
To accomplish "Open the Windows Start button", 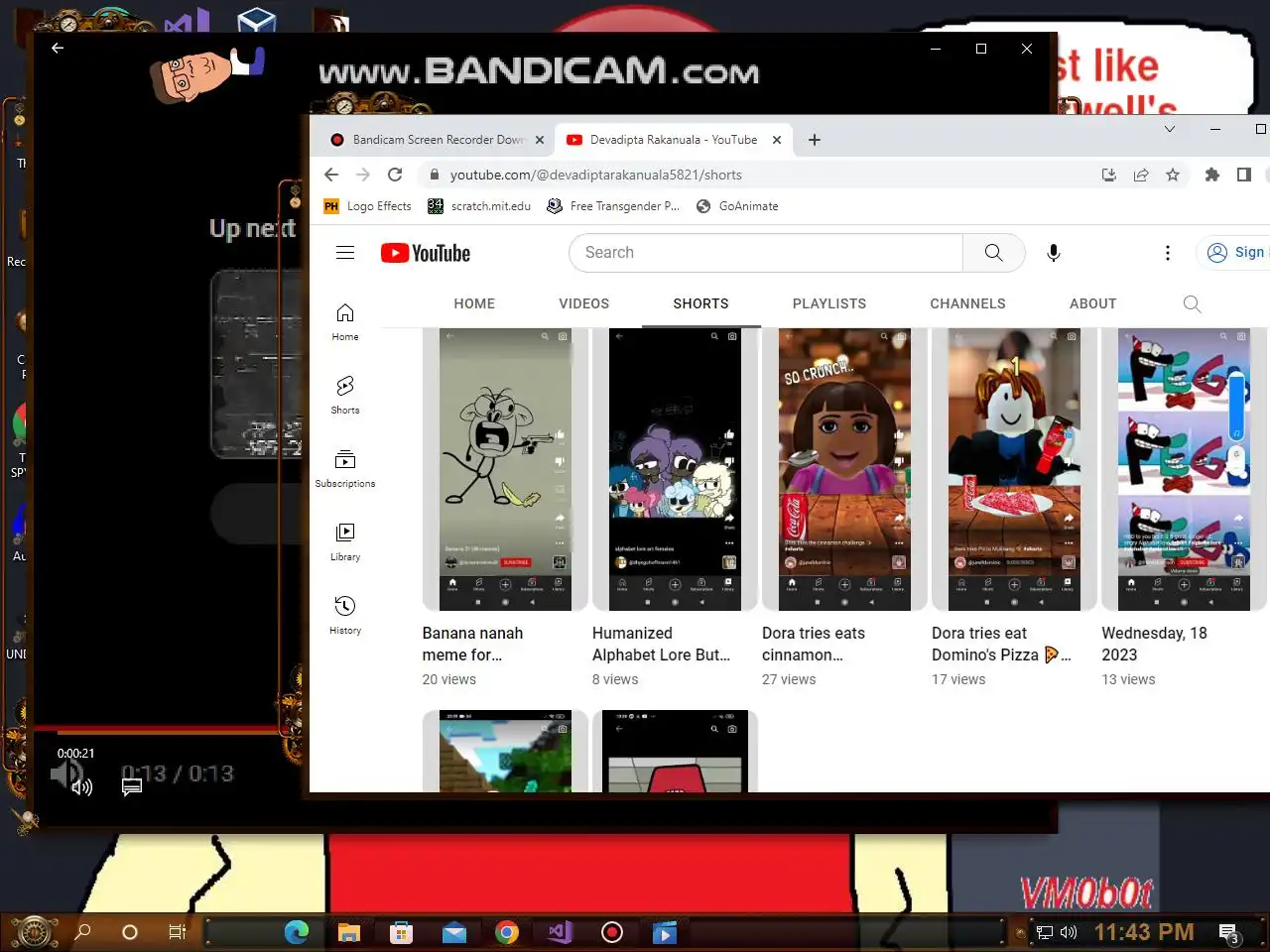I will click(33, 932).
